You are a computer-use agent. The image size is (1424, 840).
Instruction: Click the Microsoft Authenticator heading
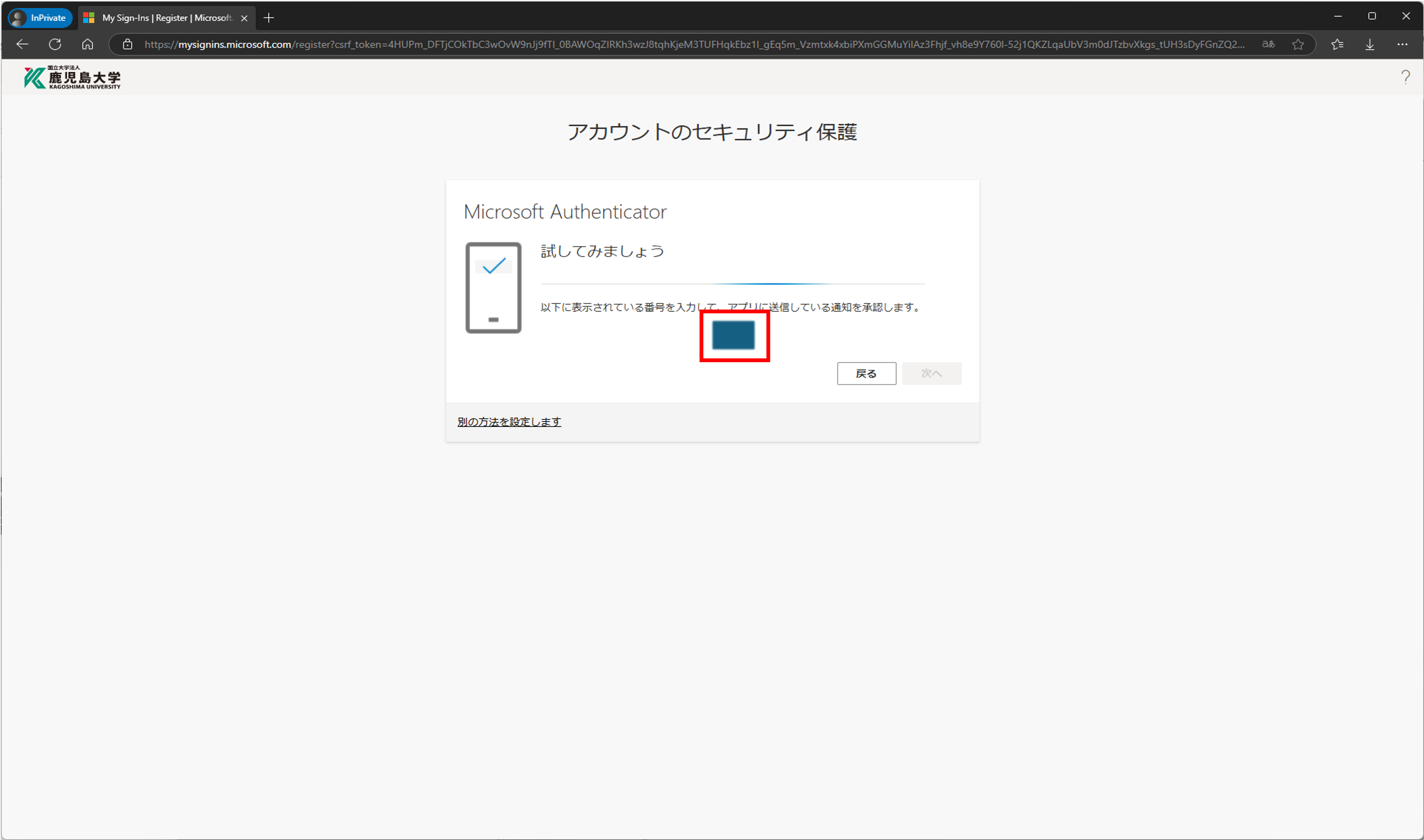tap(565, 212)
